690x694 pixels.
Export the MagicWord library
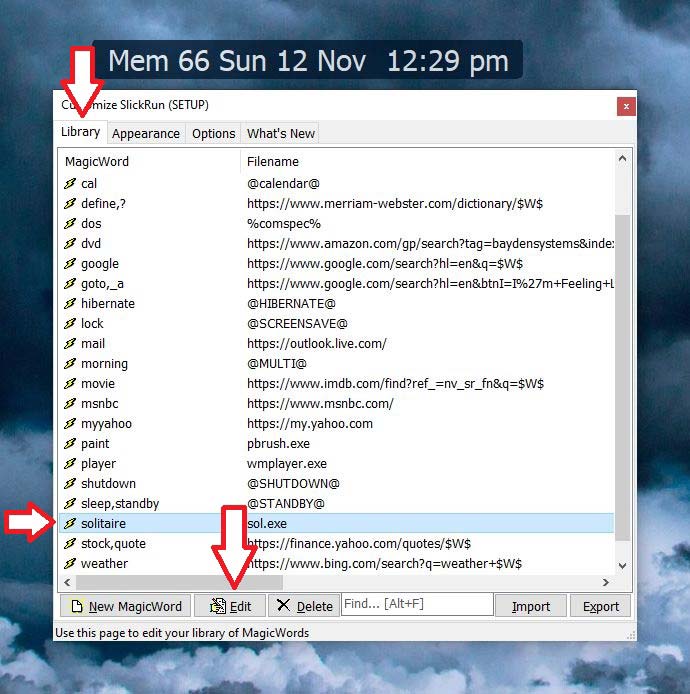(601, 606)
